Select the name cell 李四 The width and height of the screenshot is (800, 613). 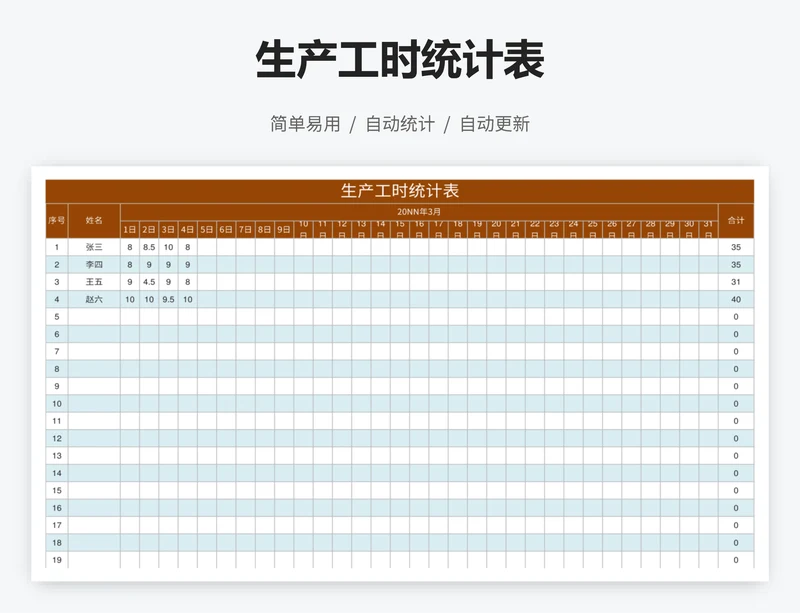(x=94, y=264)
